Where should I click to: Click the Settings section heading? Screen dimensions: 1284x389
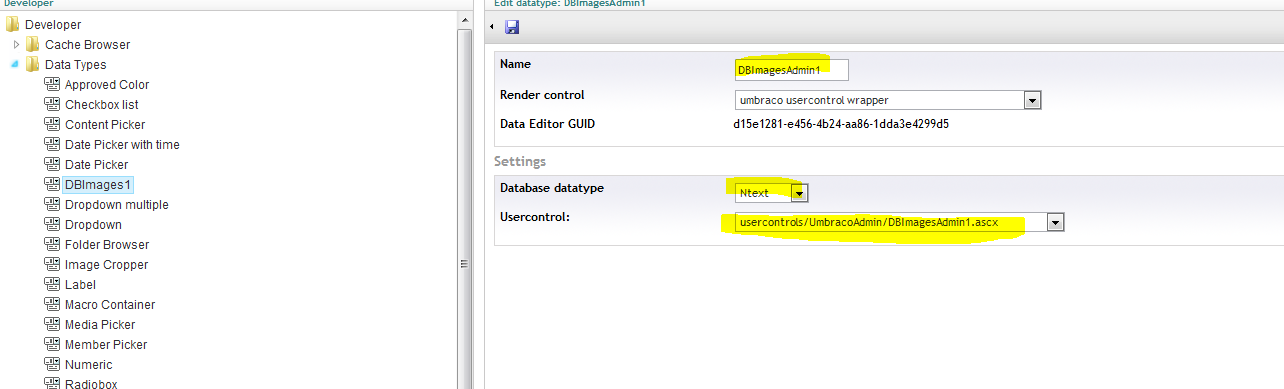pos(520,161)
